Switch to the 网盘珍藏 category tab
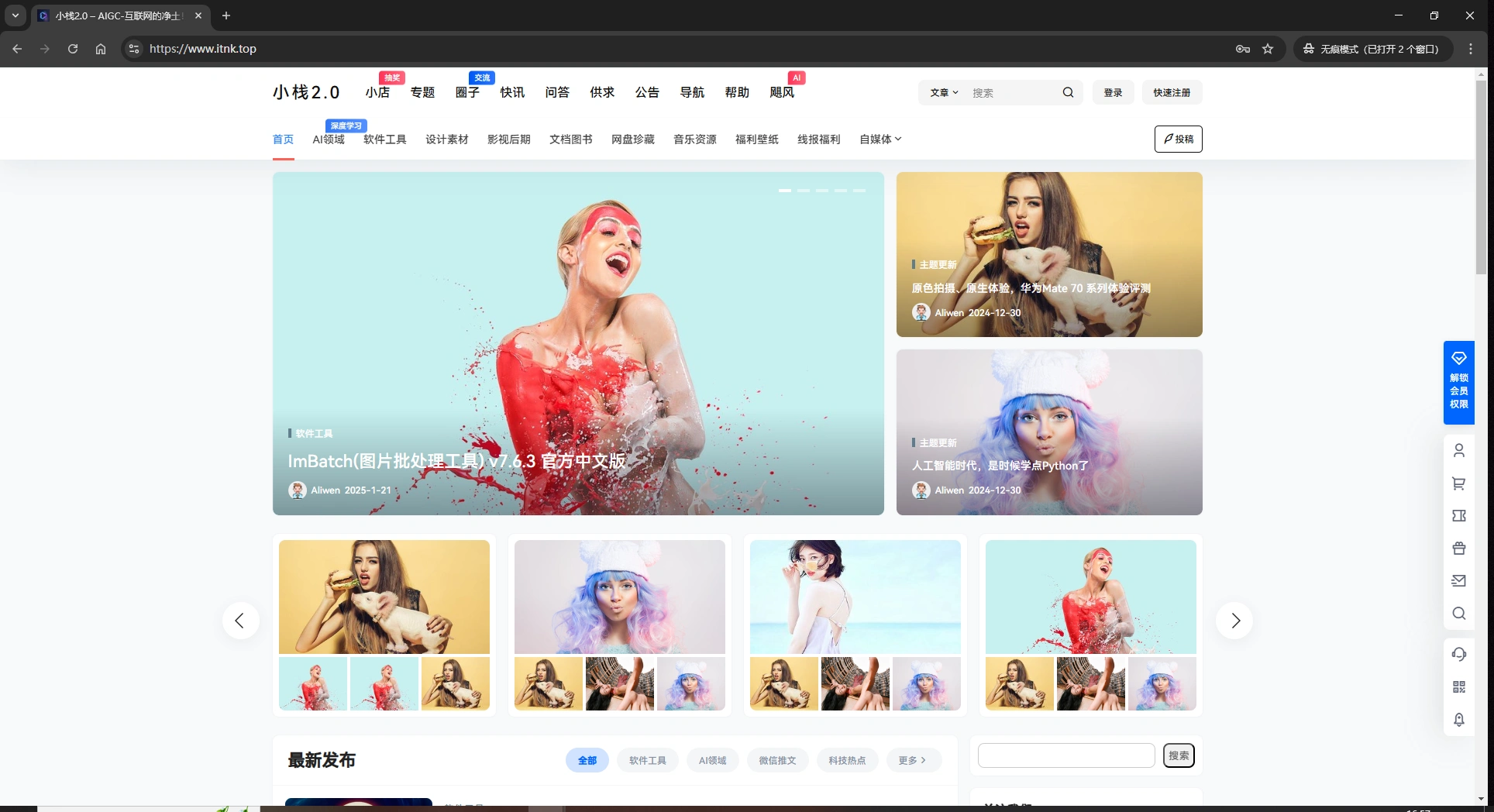1494x812 pixels. (x=633, y=139)
